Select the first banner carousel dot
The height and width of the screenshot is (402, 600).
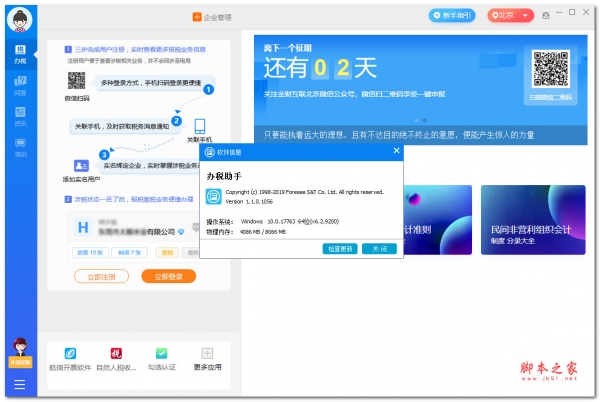(x=417, y=120)
